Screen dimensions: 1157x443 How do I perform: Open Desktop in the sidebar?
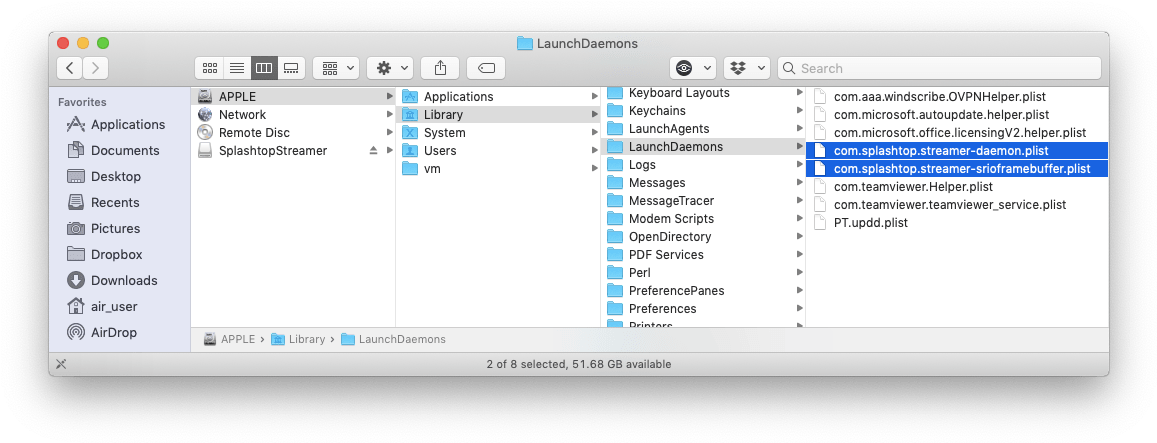pyautogui.click(x=103, y=176)
